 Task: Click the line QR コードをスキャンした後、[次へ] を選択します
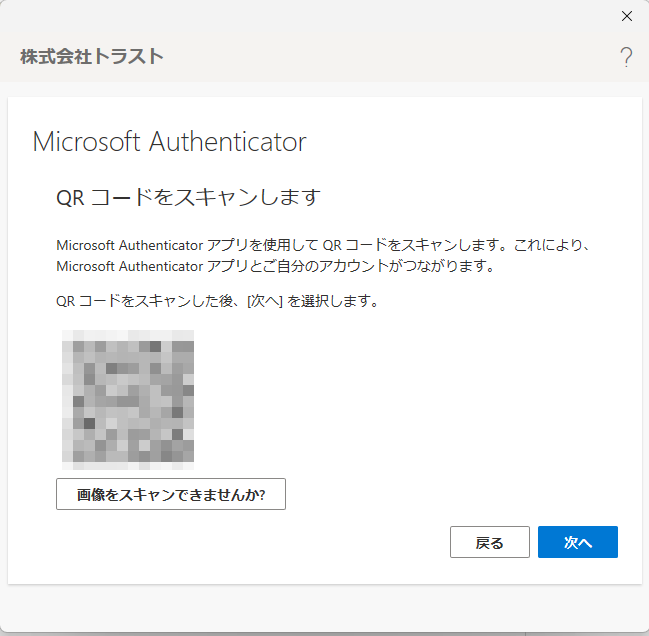pyautogui.click(x=218, y=301)
